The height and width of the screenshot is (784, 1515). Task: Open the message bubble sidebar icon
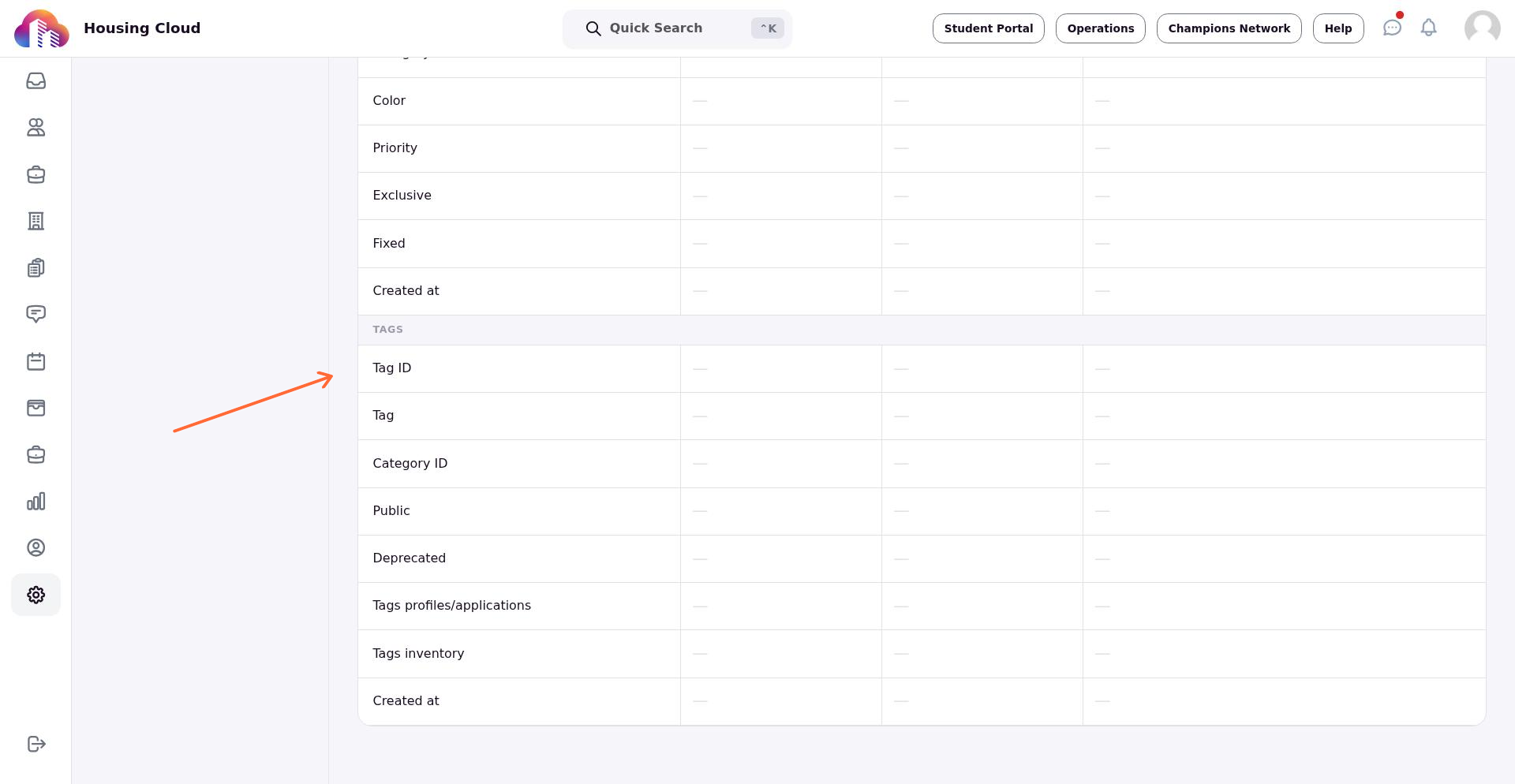tap(36, 314)
